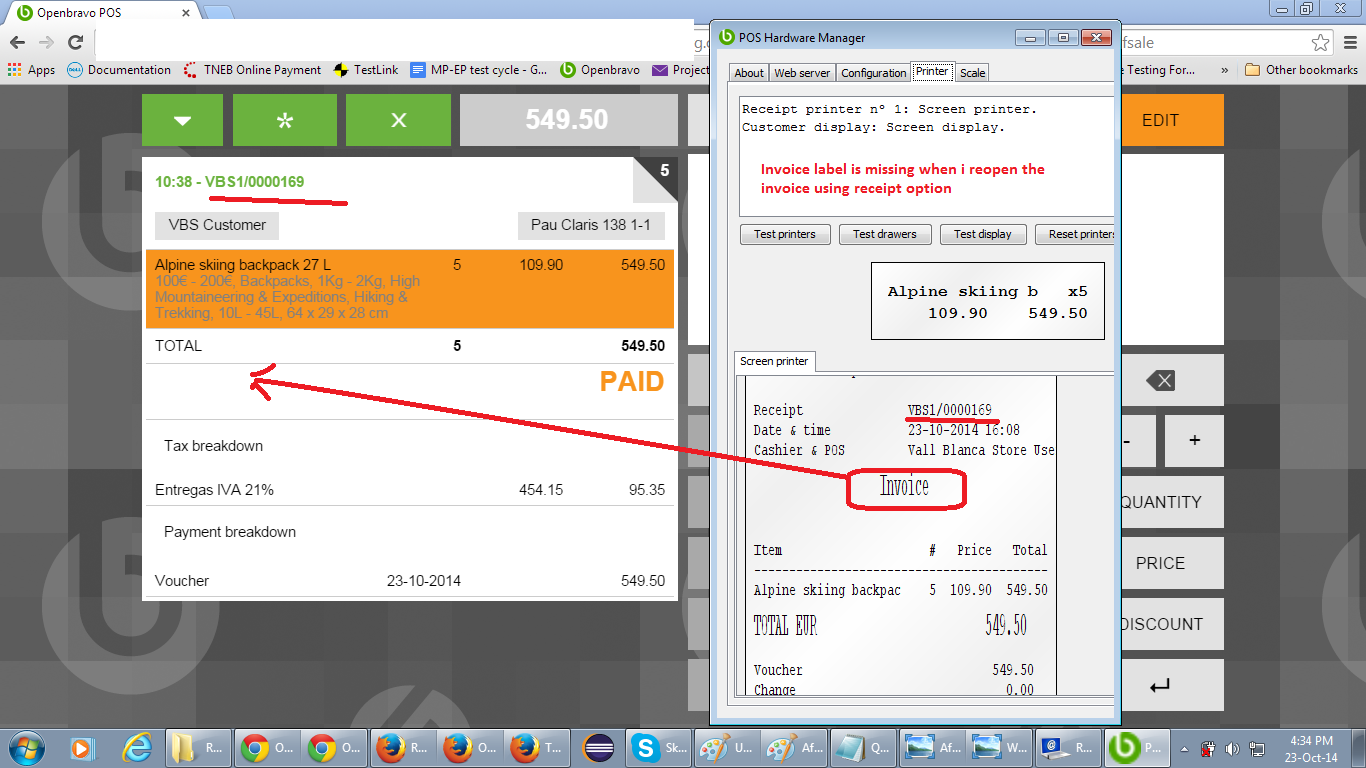
Task: Open the File Explorer folder taskbar item
Action: [x=197, y=747]
